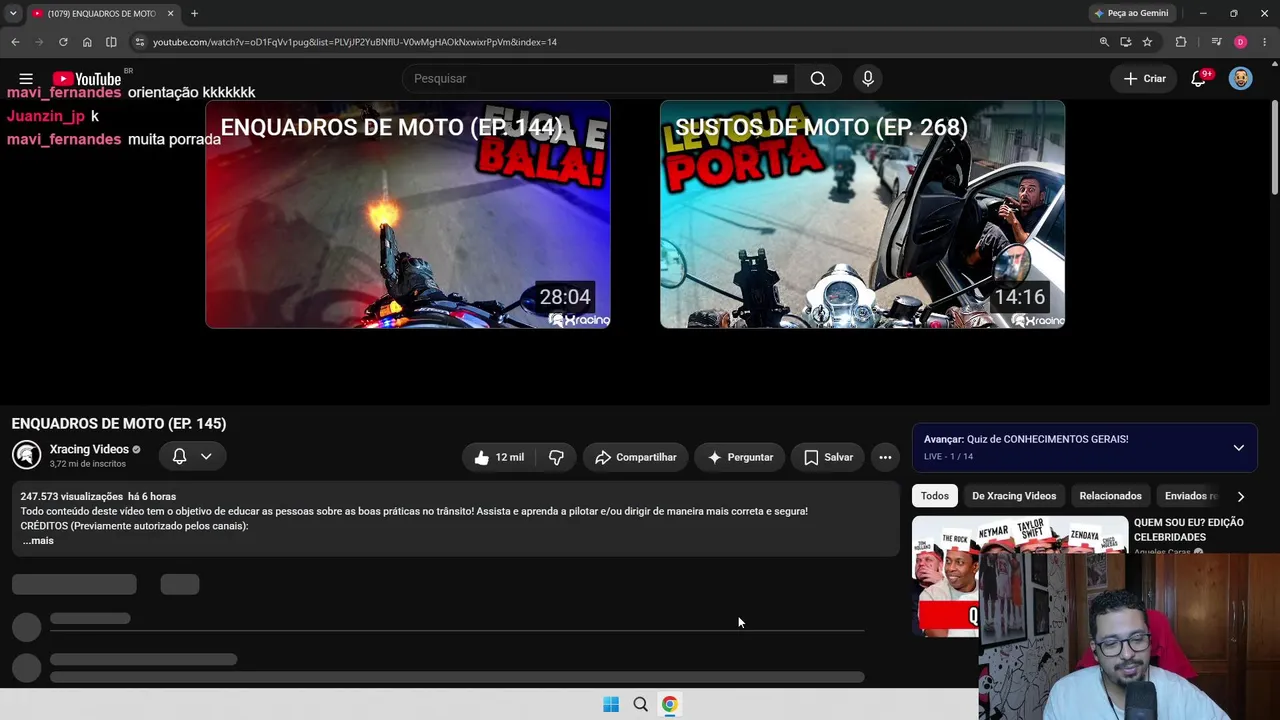Open the Windows Start menu
Screen dimensions: 1280x720
[x=611, y=704]
